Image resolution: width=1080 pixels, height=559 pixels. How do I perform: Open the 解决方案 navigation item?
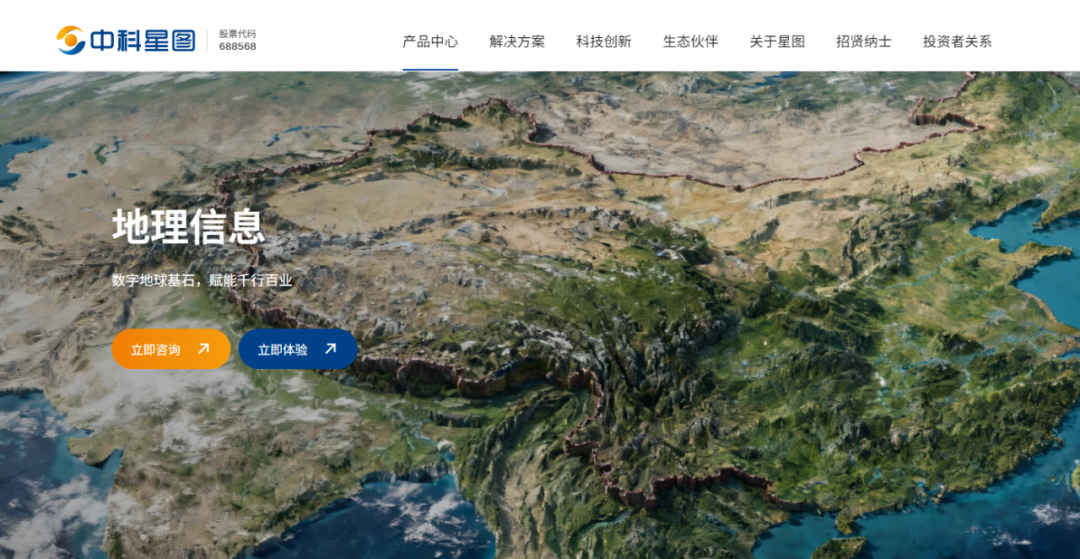point(517,41)
